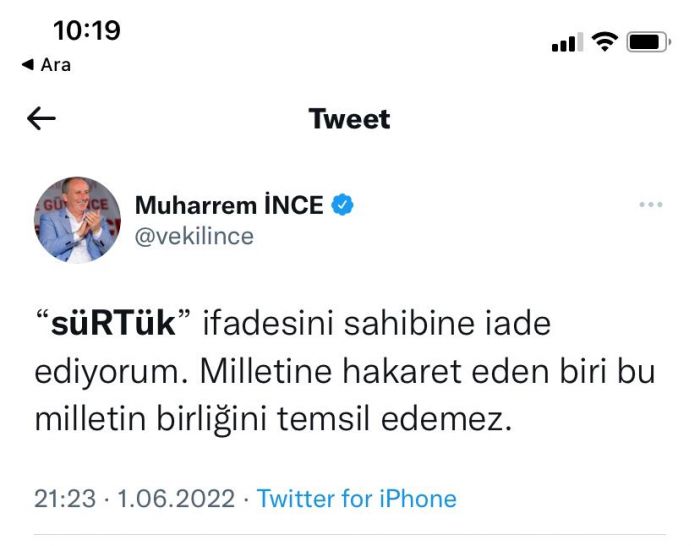Viewport: 700px width, 546px height.
Task: Tap the cellular signal strength icon
Action: point(566,44)
